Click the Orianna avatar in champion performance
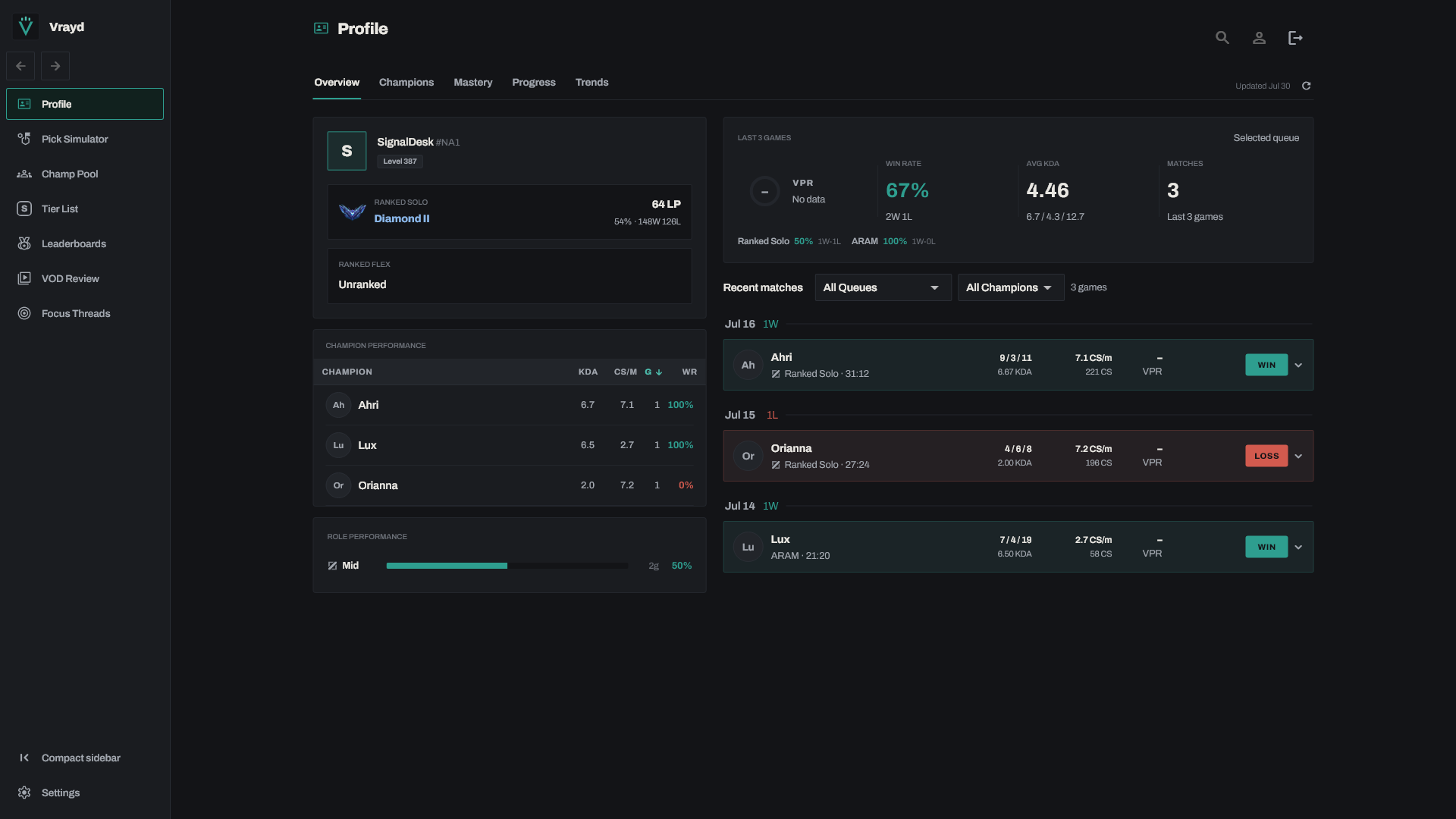1456x819 pixels. click(x=338, y=485)
